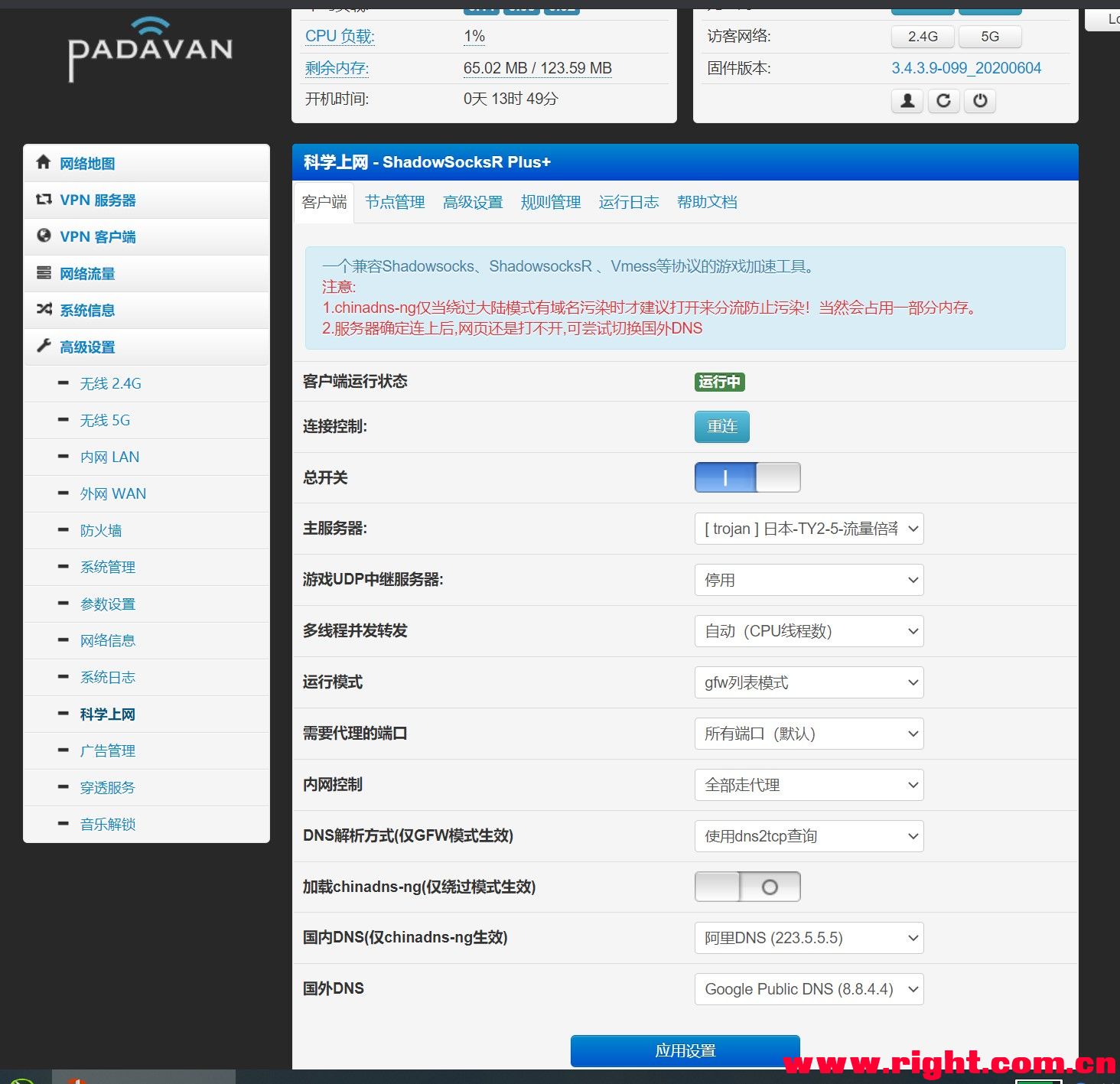Open VPN 服务器 in the sidebar
Viewport: 1120px width, 1084px height.
[147, 200]
